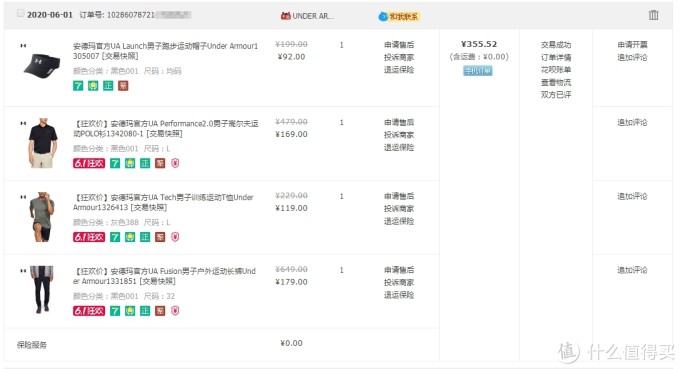Delete order with the trash icon
Screen dimensions: 680x369
[x=653, y=15]
